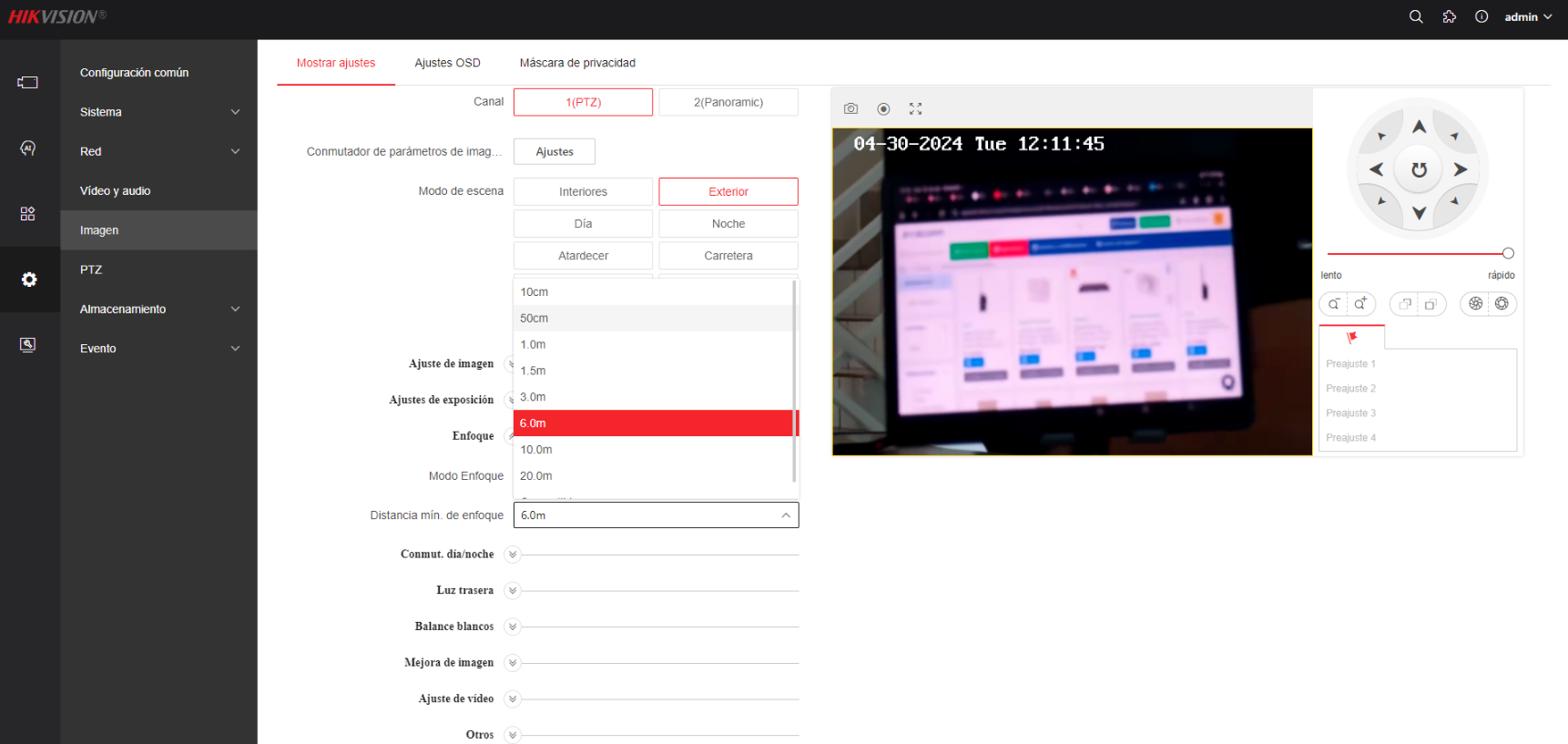This screenshot has width=1568, height=744.
Task: Switch to the Ajustes OSD tab
Action: pos(447,63)
